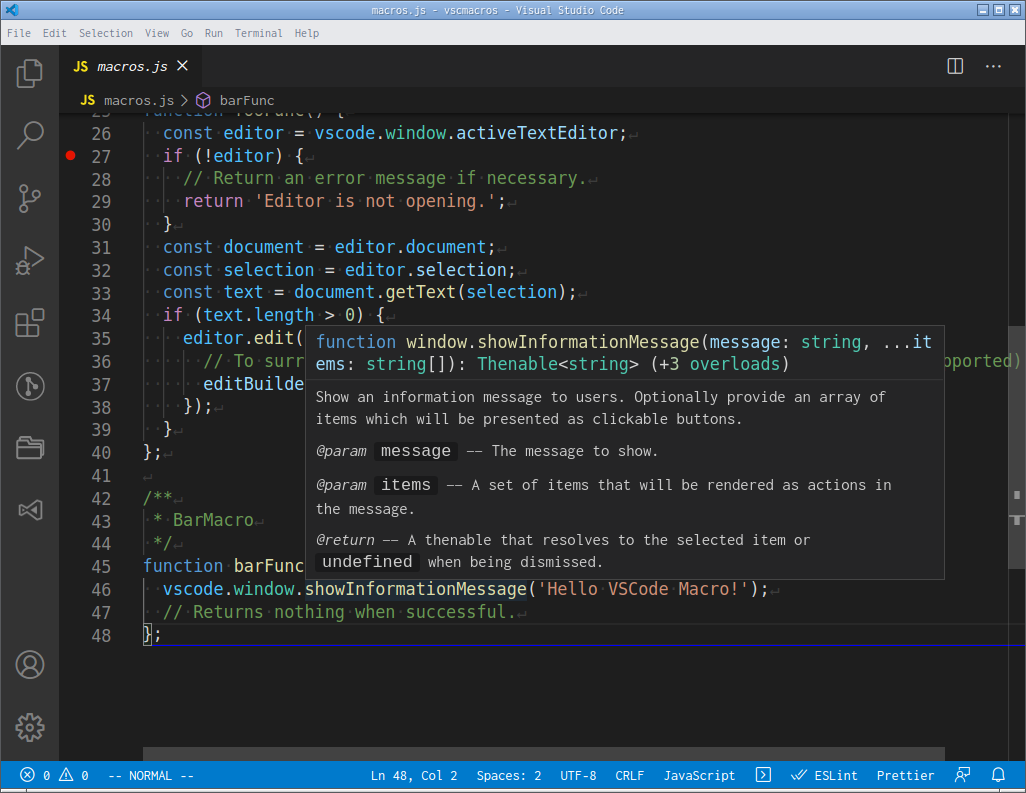Click 'editor.selection' on line 32
The height and width of the screenshot is (793, 1026).
pos(425,270)
